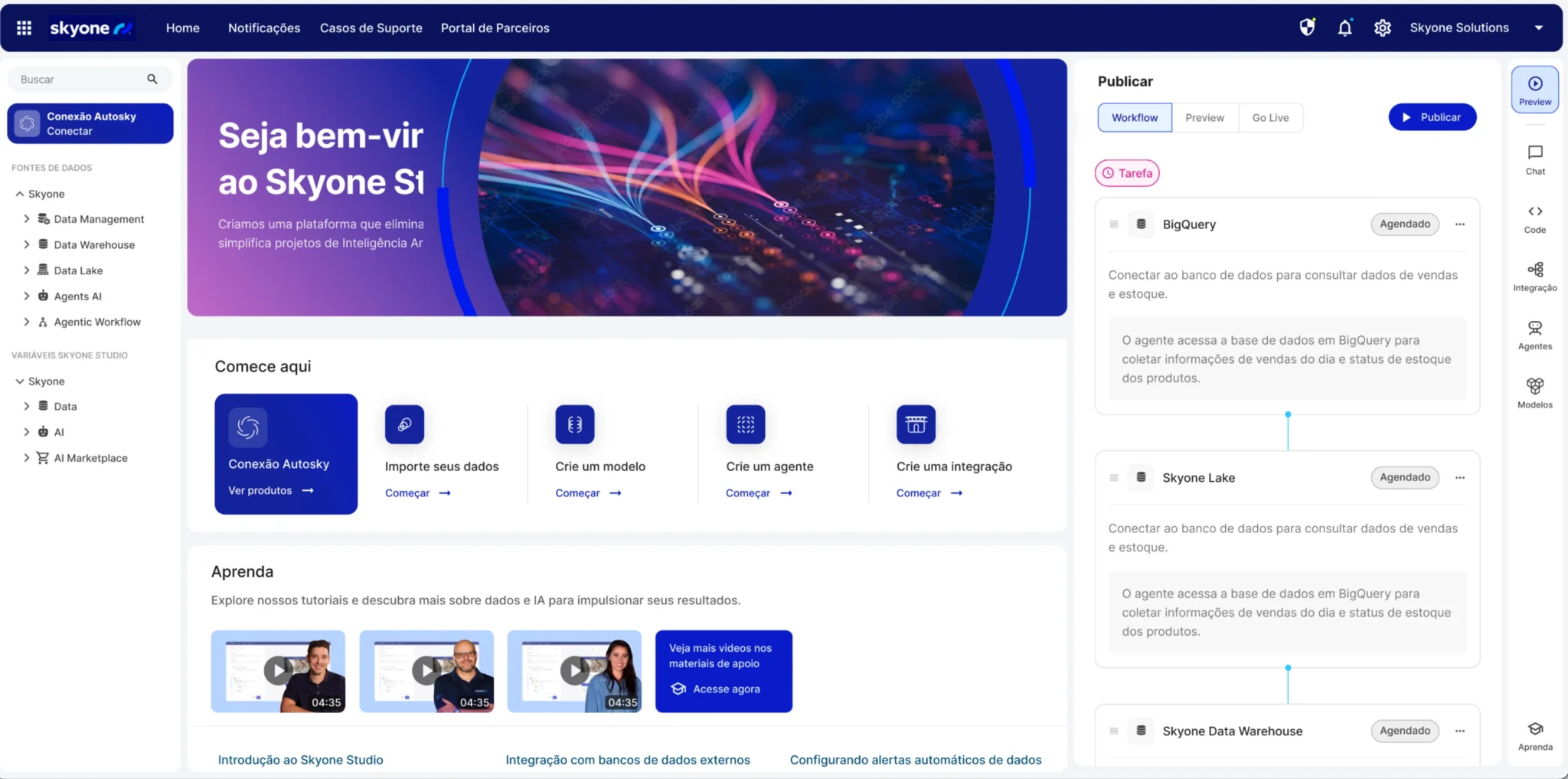
Task: Click the Buscar search field
Action: [x=90, y=79]
